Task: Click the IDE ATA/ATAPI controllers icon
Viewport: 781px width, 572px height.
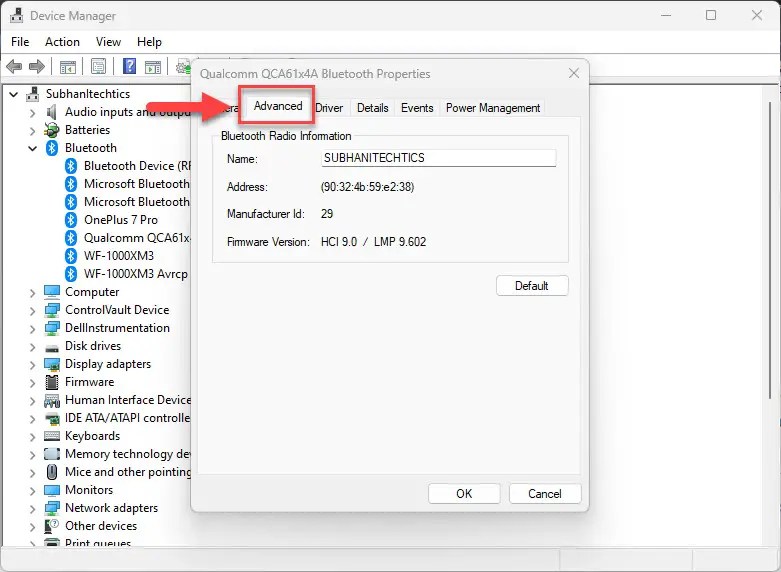Action: coord(52,418)
